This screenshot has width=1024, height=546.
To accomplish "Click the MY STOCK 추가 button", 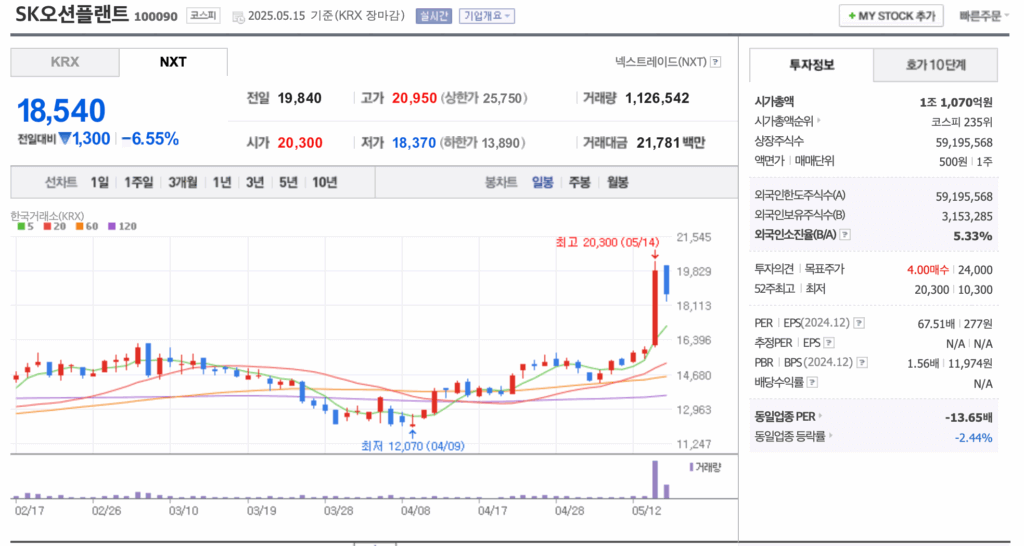I will (x=891, y=16).
